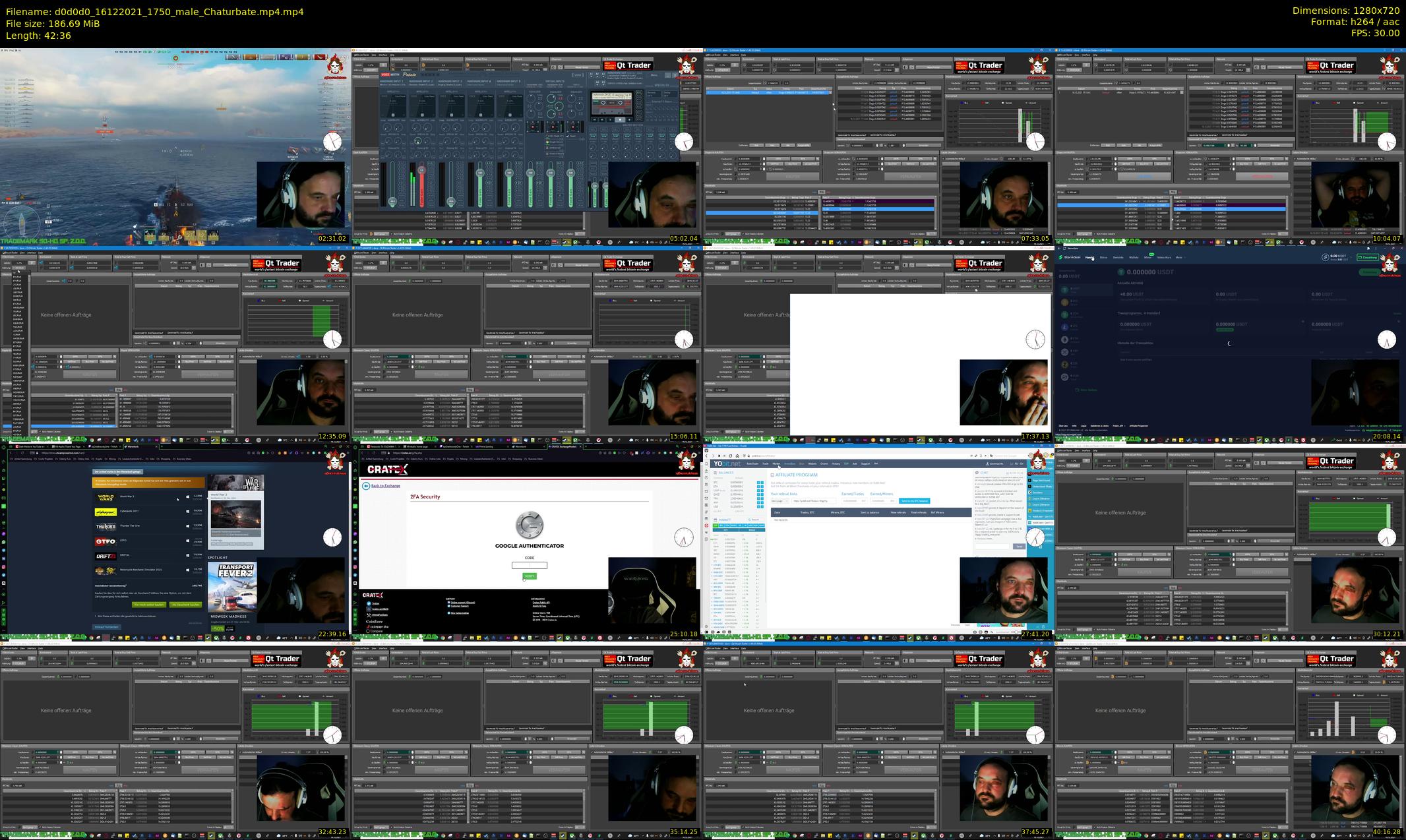The image size is (1406, 840).
Task: Click the Windows icon beside Cyberpunk 2077
Action: pos(188,512)
